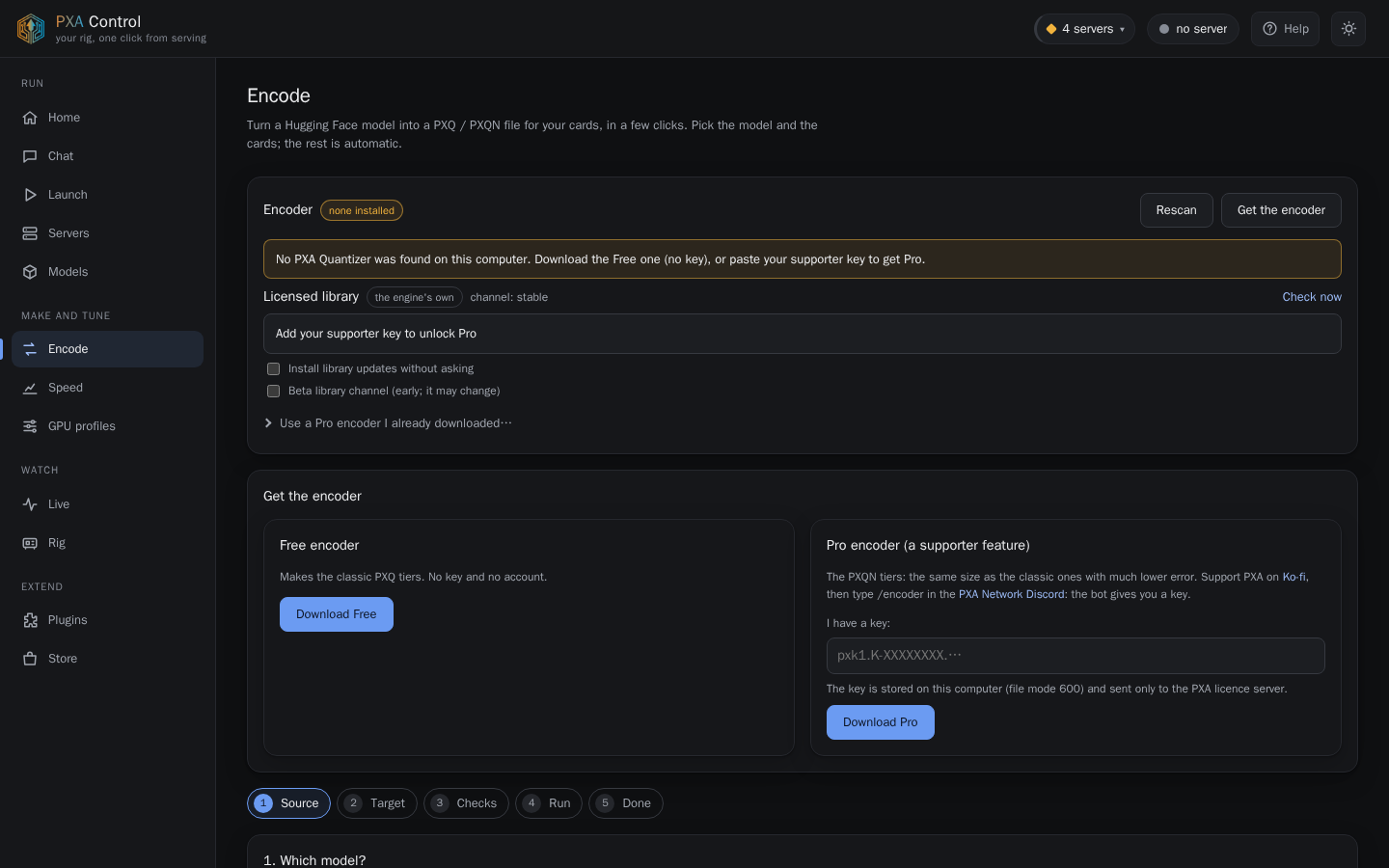The image size is (1389, 868).
Task: Open the 4 servers dropdown
Action: tap(1084, 29)
